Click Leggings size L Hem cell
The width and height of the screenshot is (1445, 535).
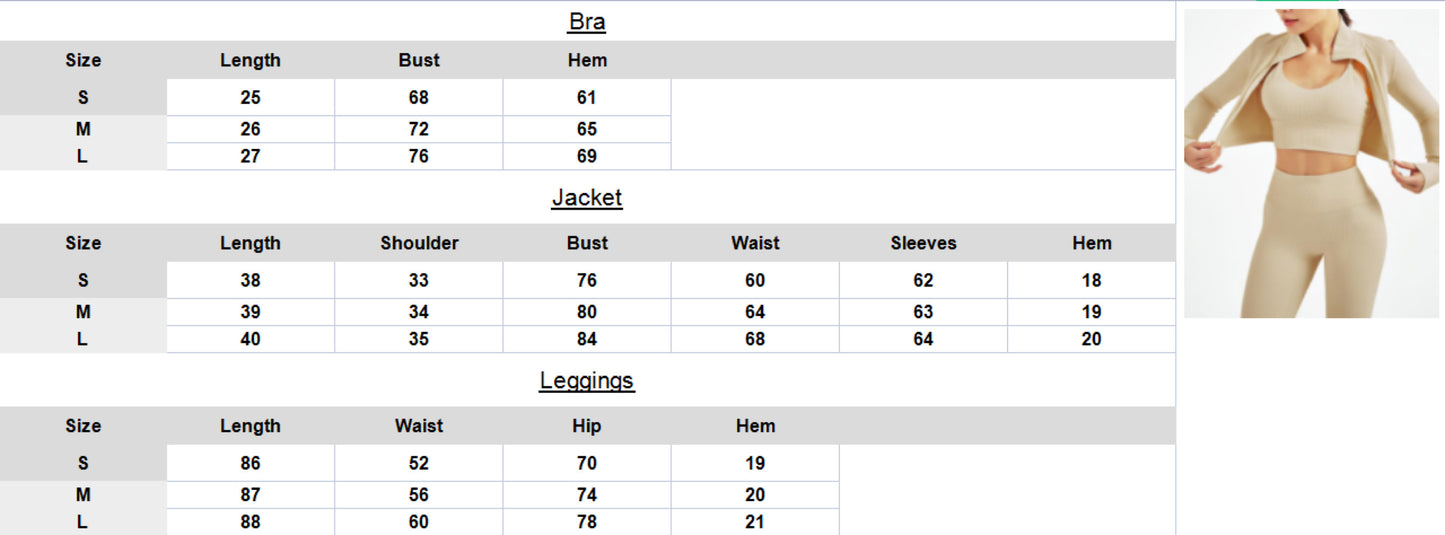[x=755, y=522]
